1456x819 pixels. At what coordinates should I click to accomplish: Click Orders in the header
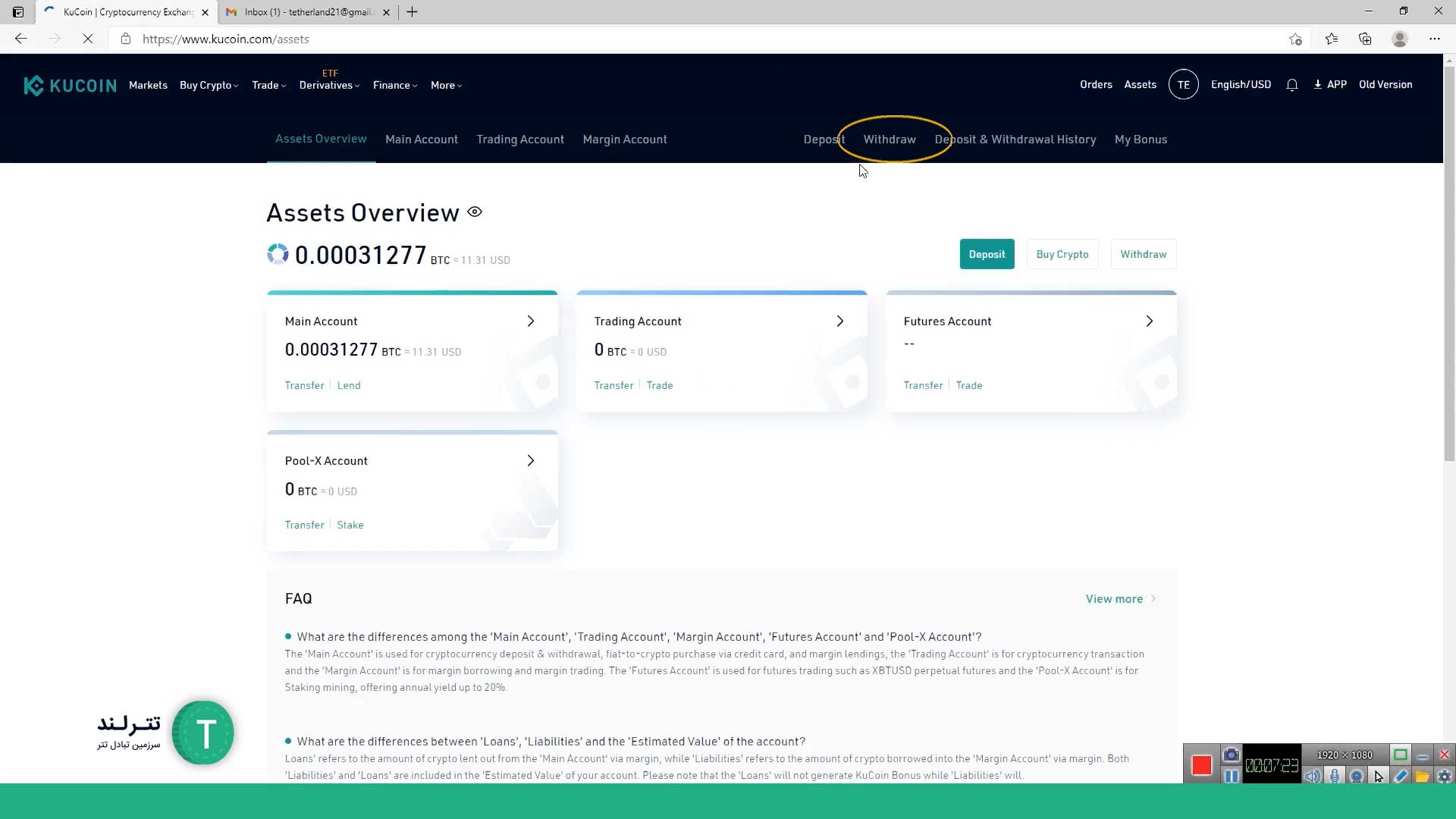tap(1096, 85)
